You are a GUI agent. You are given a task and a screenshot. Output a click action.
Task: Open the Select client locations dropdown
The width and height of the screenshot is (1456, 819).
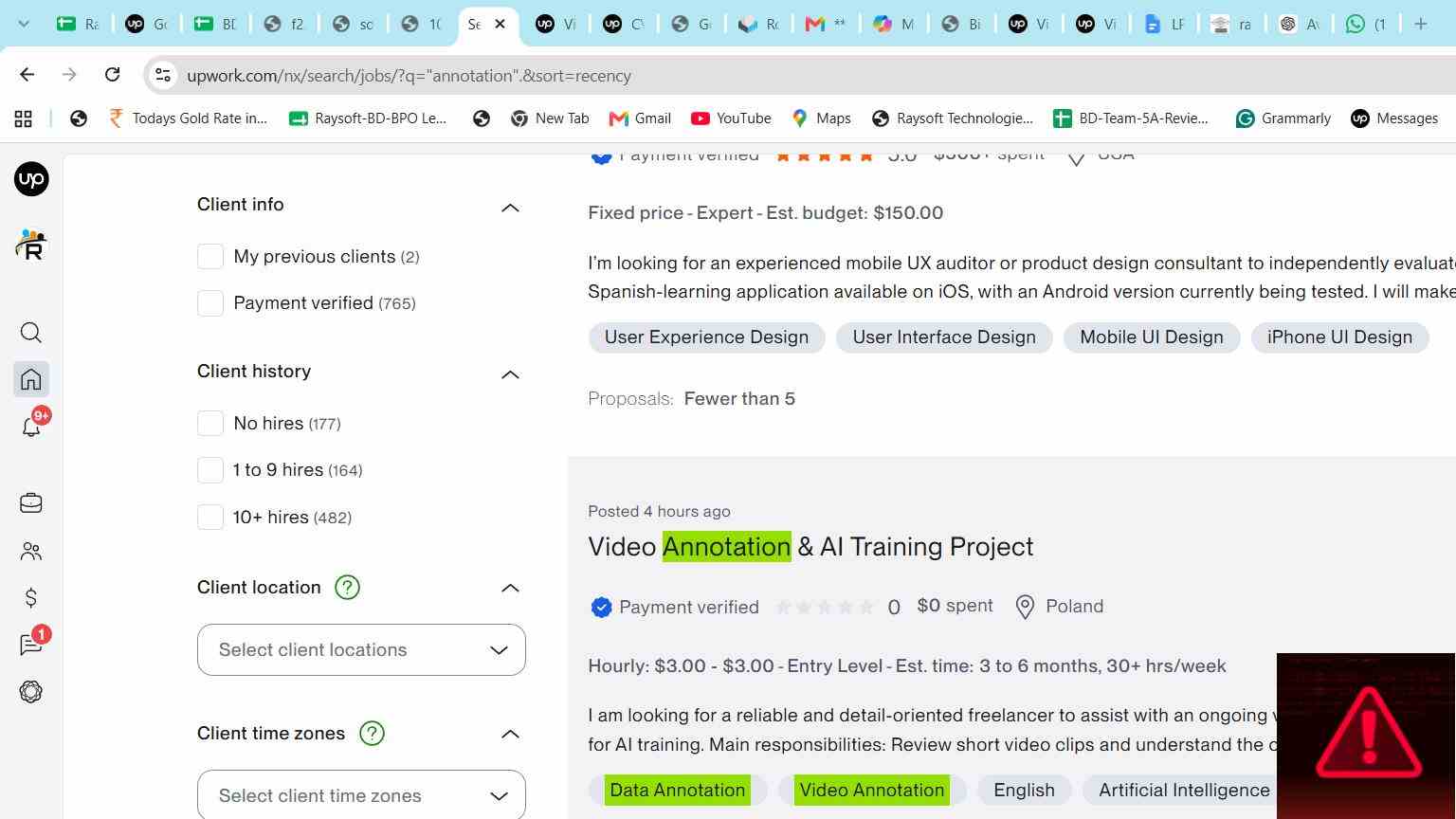point(361,650)
